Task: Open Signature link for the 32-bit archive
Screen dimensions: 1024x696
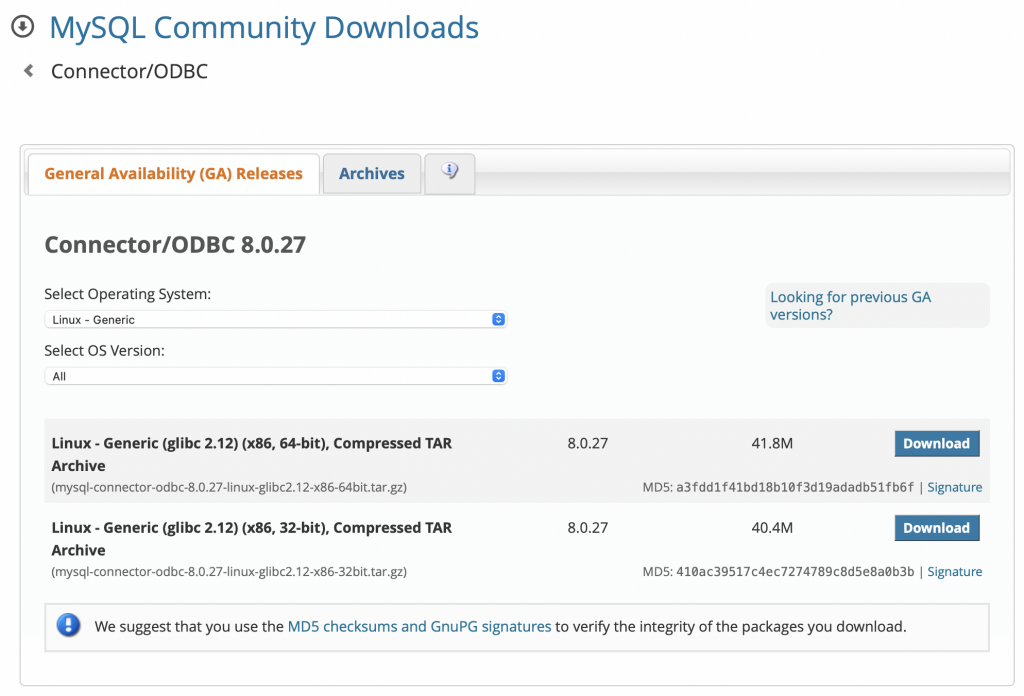Action: coord(955,571)
